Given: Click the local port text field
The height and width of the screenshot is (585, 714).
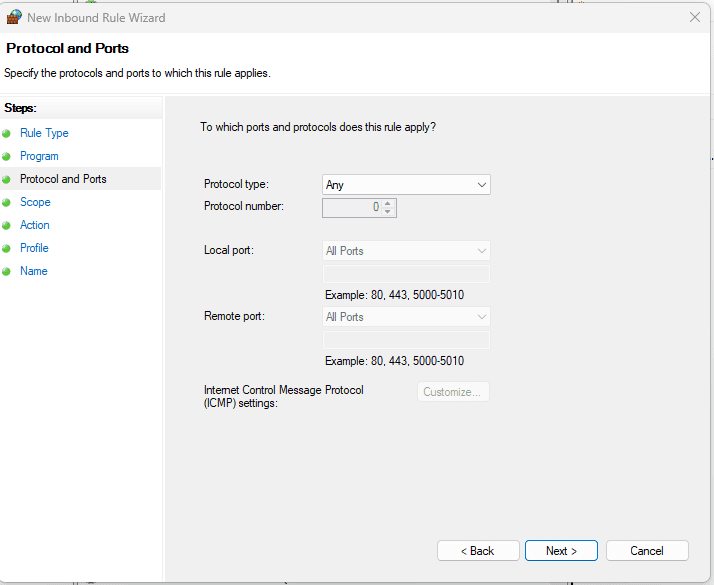Looking at the screenshot, I should (406, 274).
